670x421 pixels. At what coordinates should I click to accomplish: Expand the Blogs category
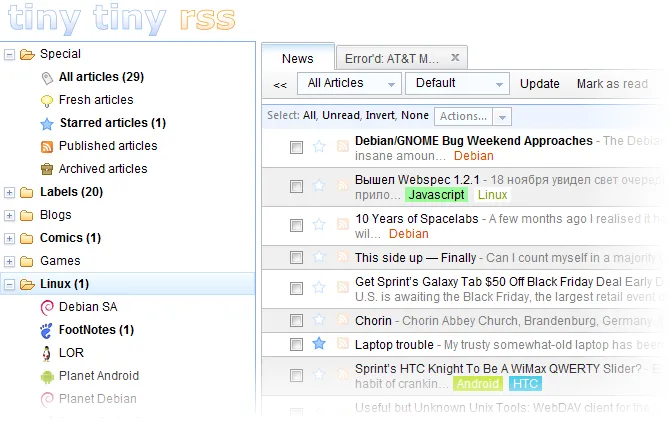click(9, 216)
